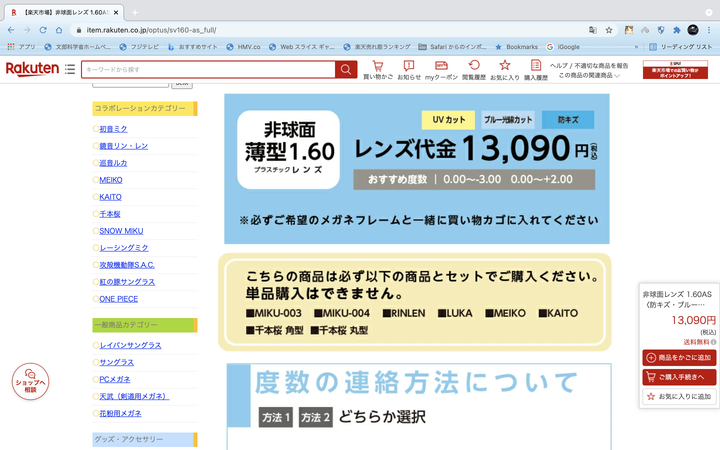Open browsing history 閲覧履歴
The image size is (720, 450).
pos(474,70)
